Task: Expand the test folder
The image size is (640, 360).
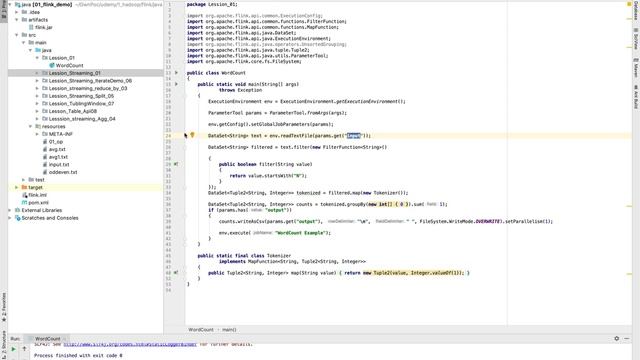Action: click(x=24, y=180)
